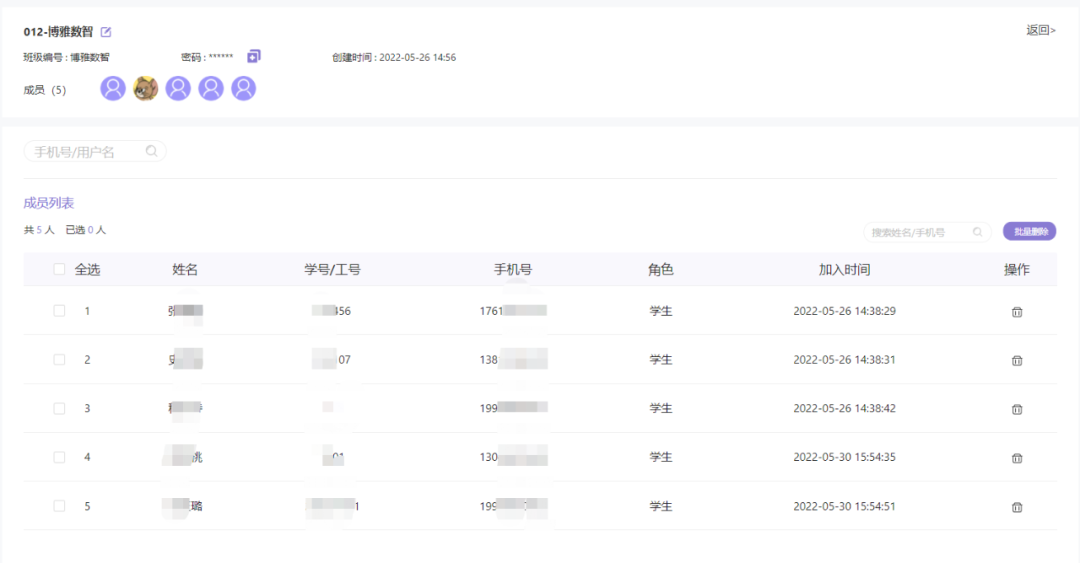The image size is (1080, 563).
Task: Delete member row 2 with trash icon
Action: tap(1017, 360)
